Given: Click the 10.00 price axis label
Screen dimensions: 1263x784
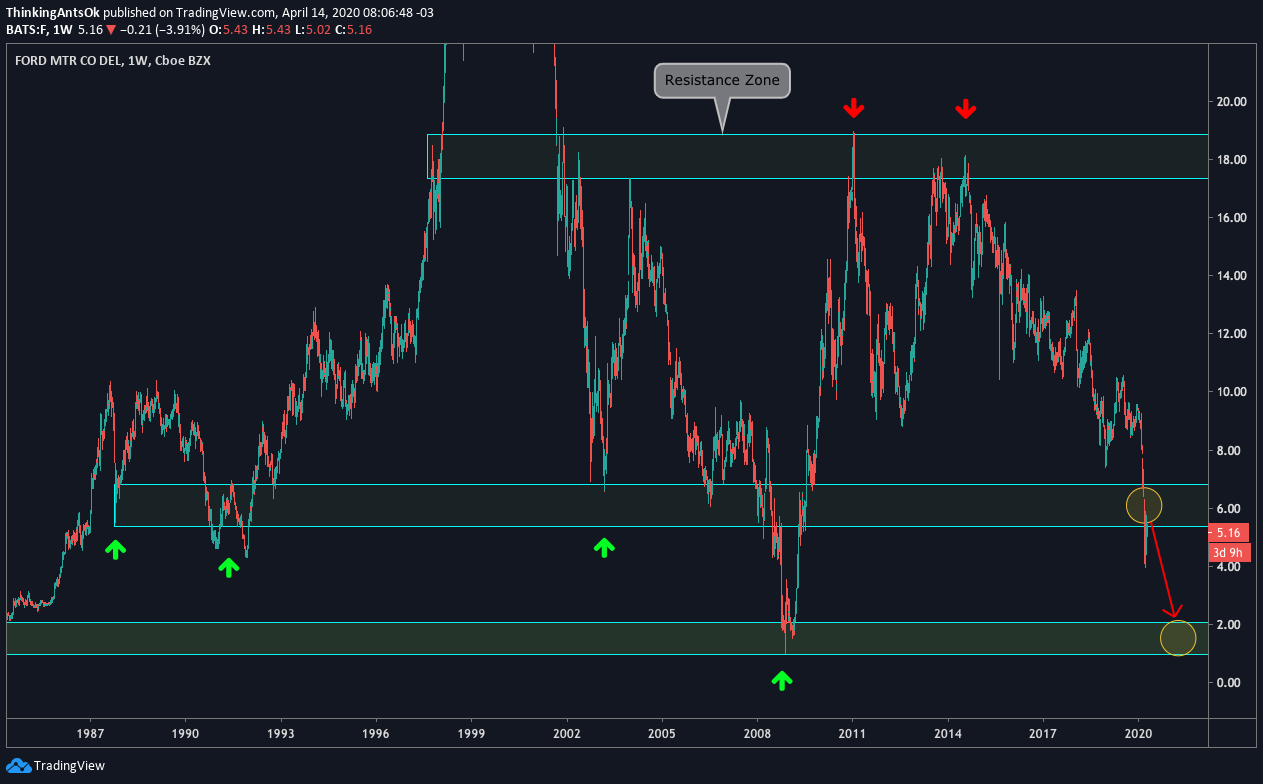Looking at the screenshot, I should (x=1231, y=392).
